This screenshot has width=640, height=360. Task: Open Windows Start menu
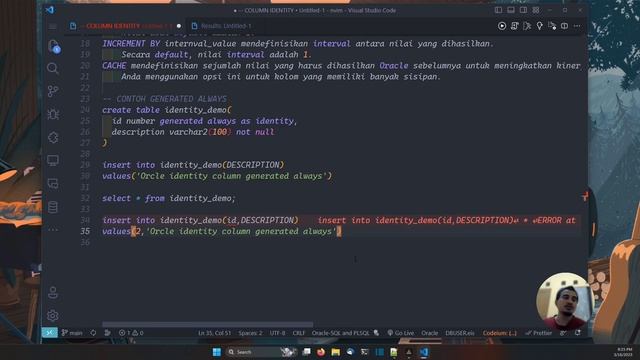(x=217, y=352)
